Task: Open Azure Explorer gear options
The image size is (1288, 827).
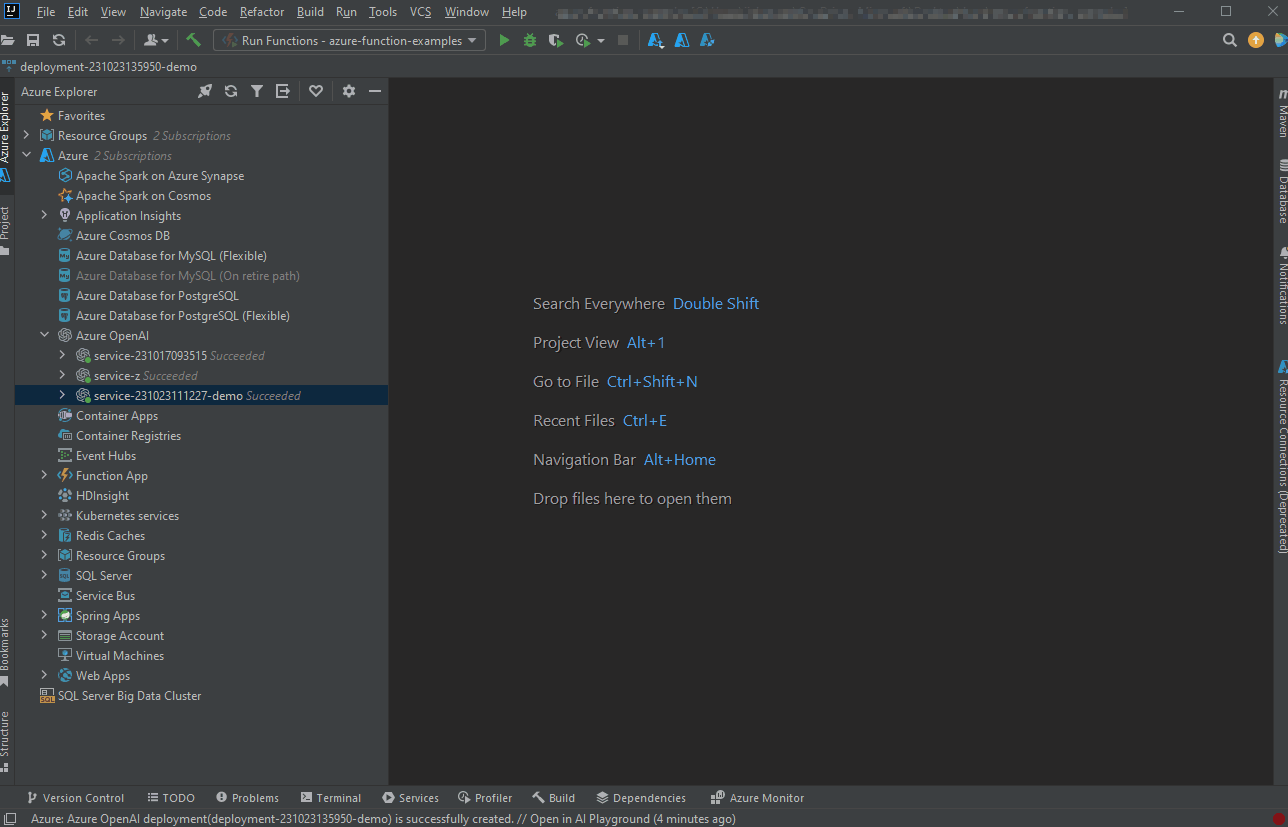Action: [349, 91]
